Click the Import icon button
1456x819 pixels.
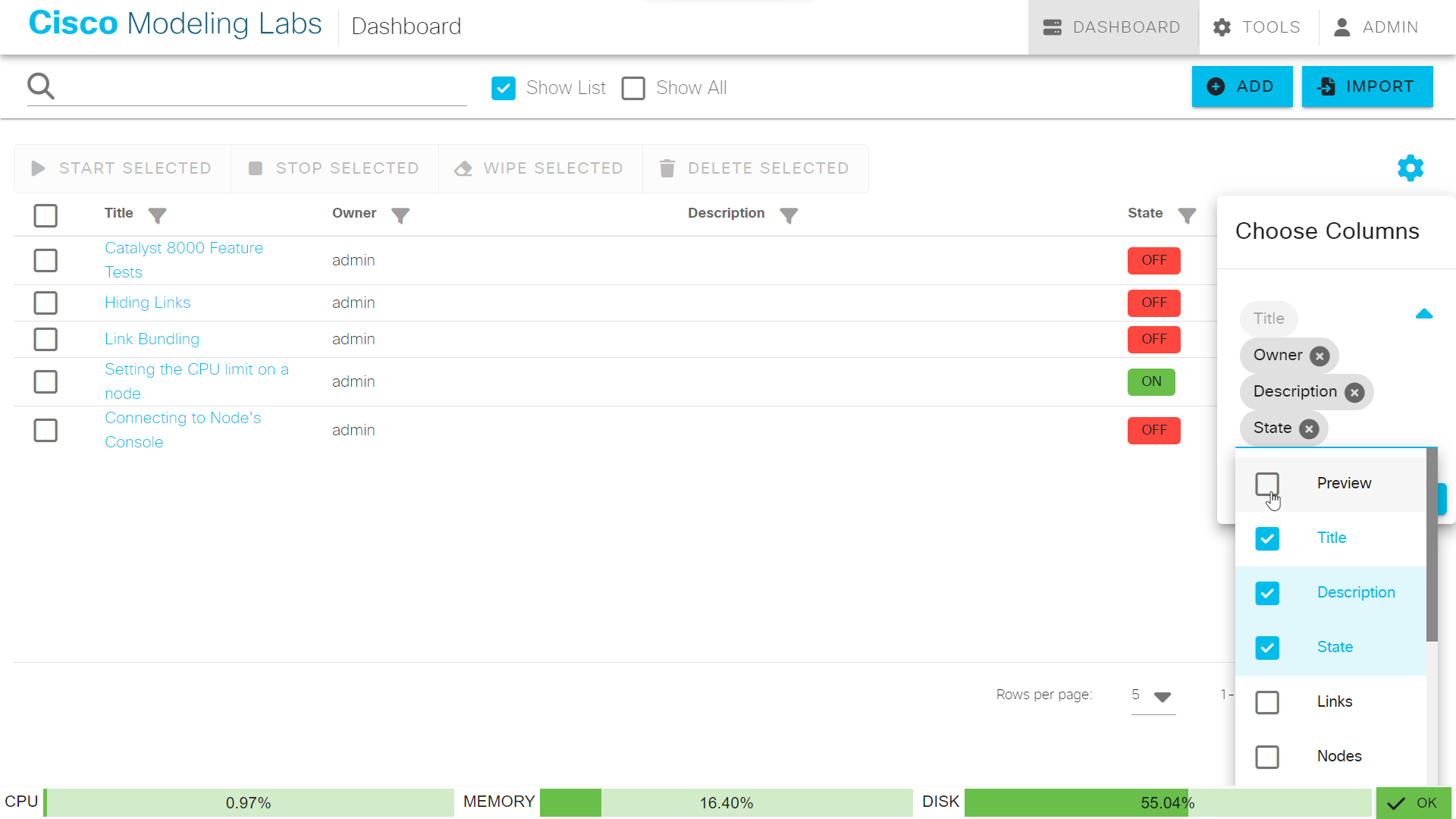(x=1327, y=86)
